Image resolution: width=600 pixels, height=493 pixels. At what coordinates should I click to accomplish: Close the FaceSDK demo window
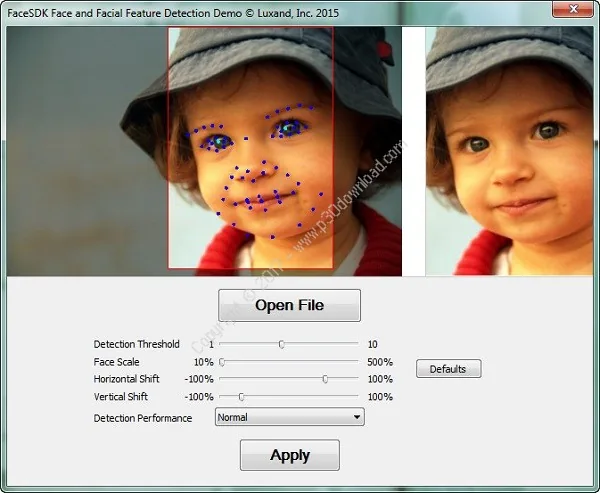(573, 9)
